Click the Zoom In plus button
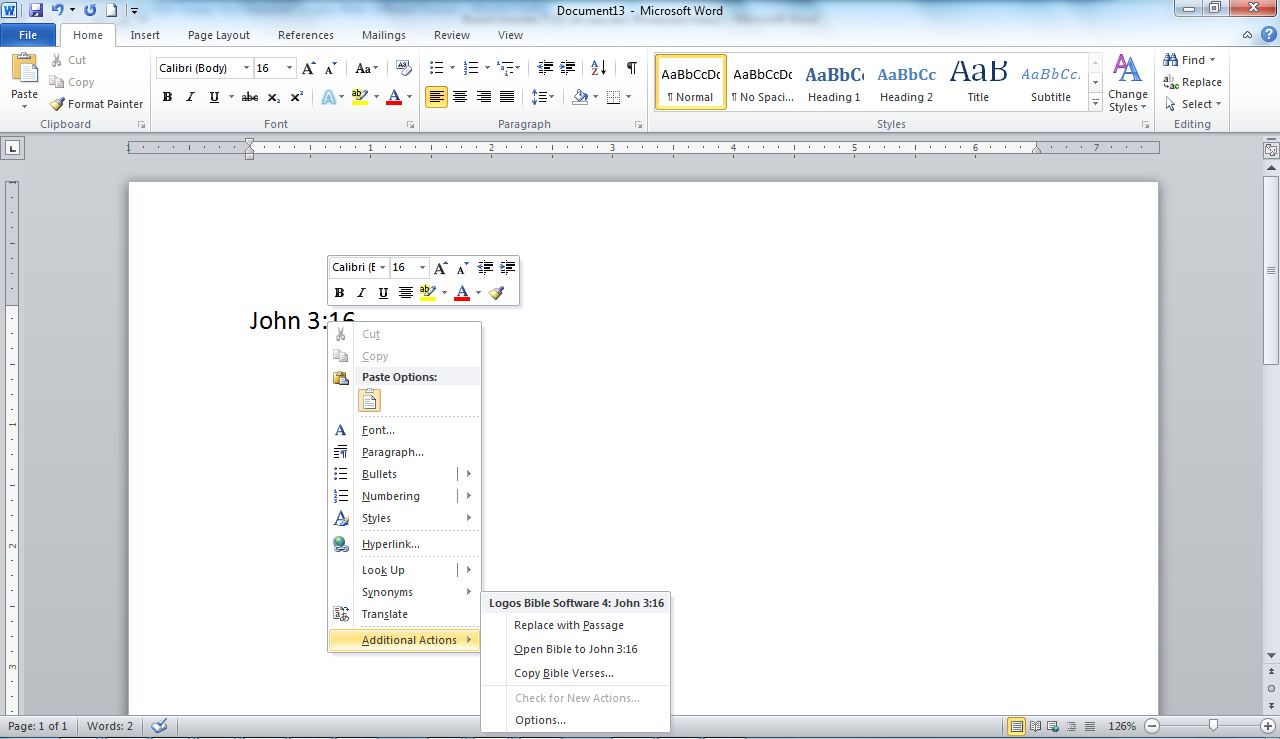The height and width of the screenshot is (739, 1280). [x=1269, y=726]
